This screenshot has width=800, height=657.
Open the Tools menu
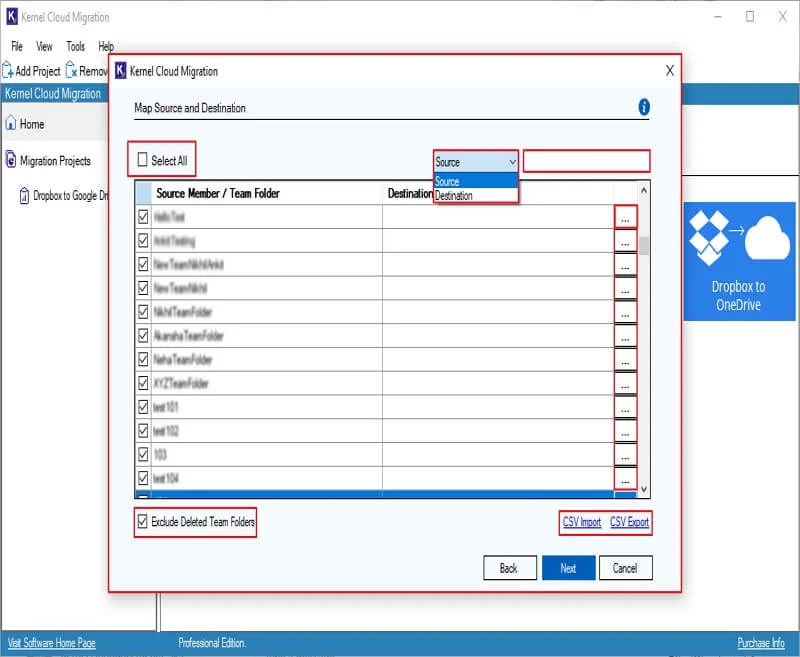click(76, 46)
